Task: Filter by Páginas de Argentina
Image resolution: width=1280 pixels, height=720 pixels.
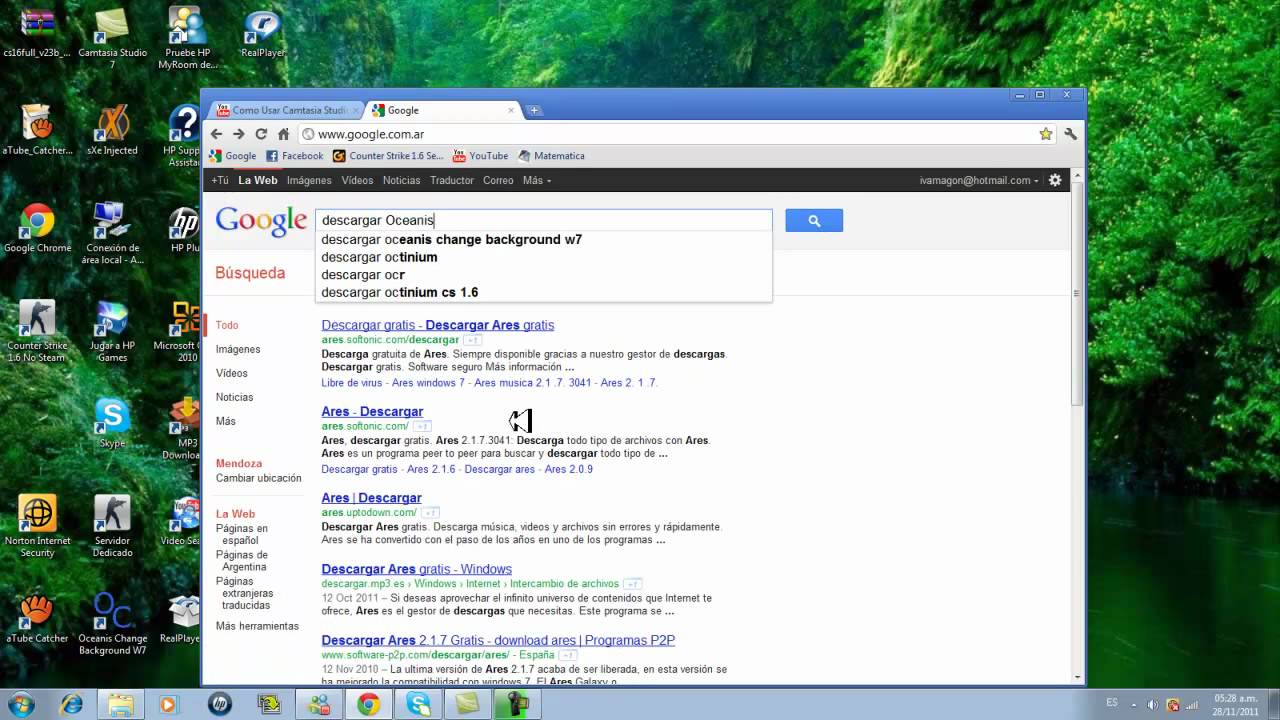Action: (x=242, y=561)
